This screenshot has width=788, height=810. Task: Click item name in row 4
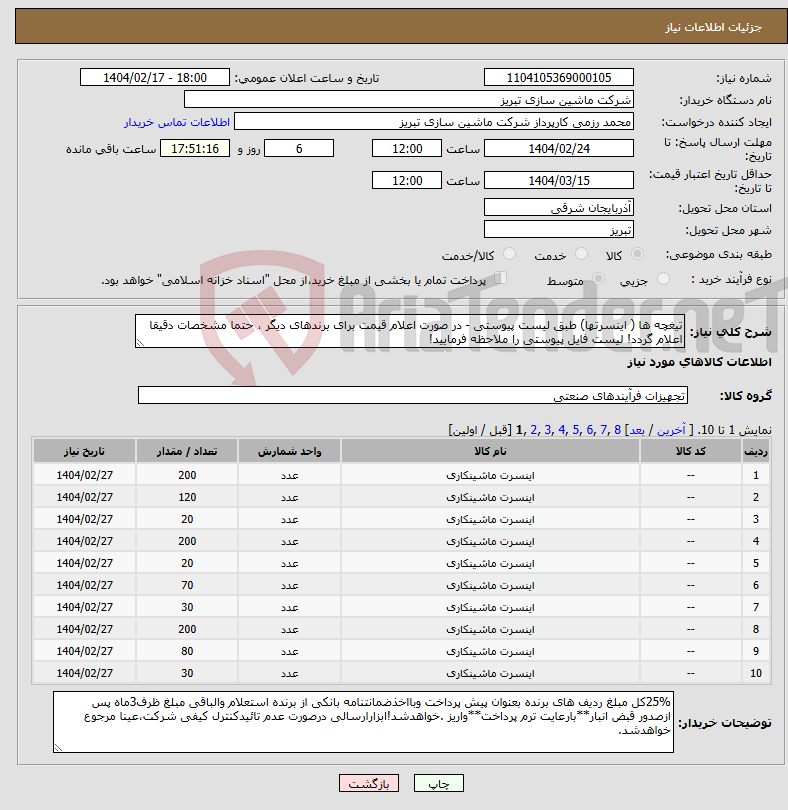tap(490, 541)
